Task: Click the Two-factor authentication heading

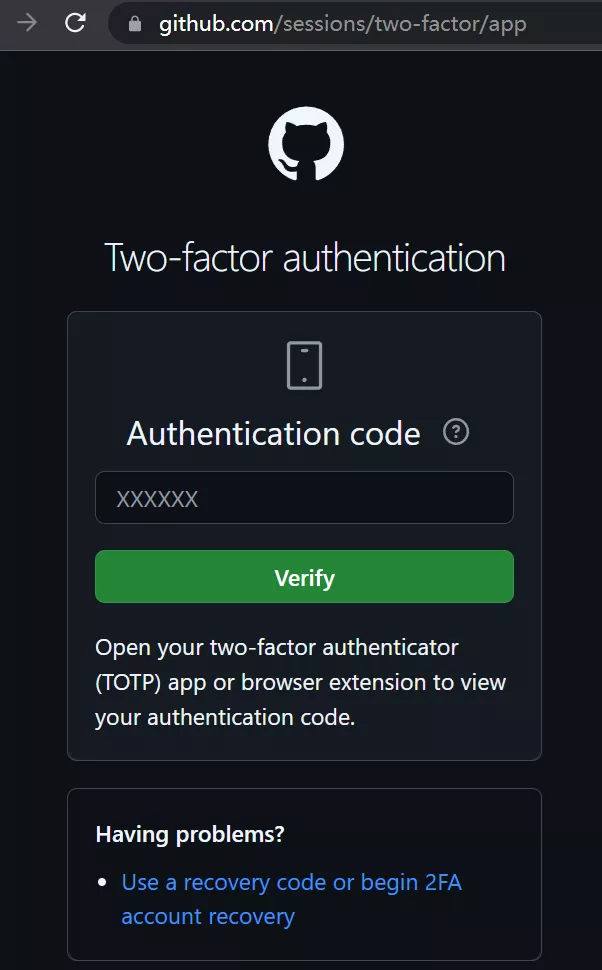Action: click(305, 258)
